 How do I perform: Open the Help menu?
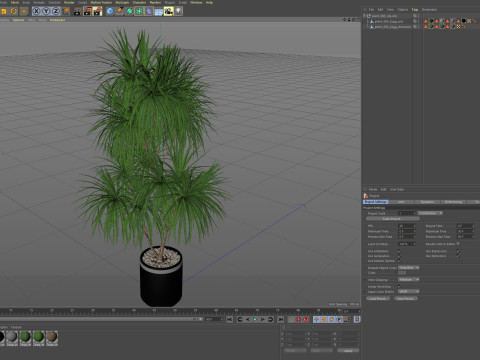(x=209, y=2)
